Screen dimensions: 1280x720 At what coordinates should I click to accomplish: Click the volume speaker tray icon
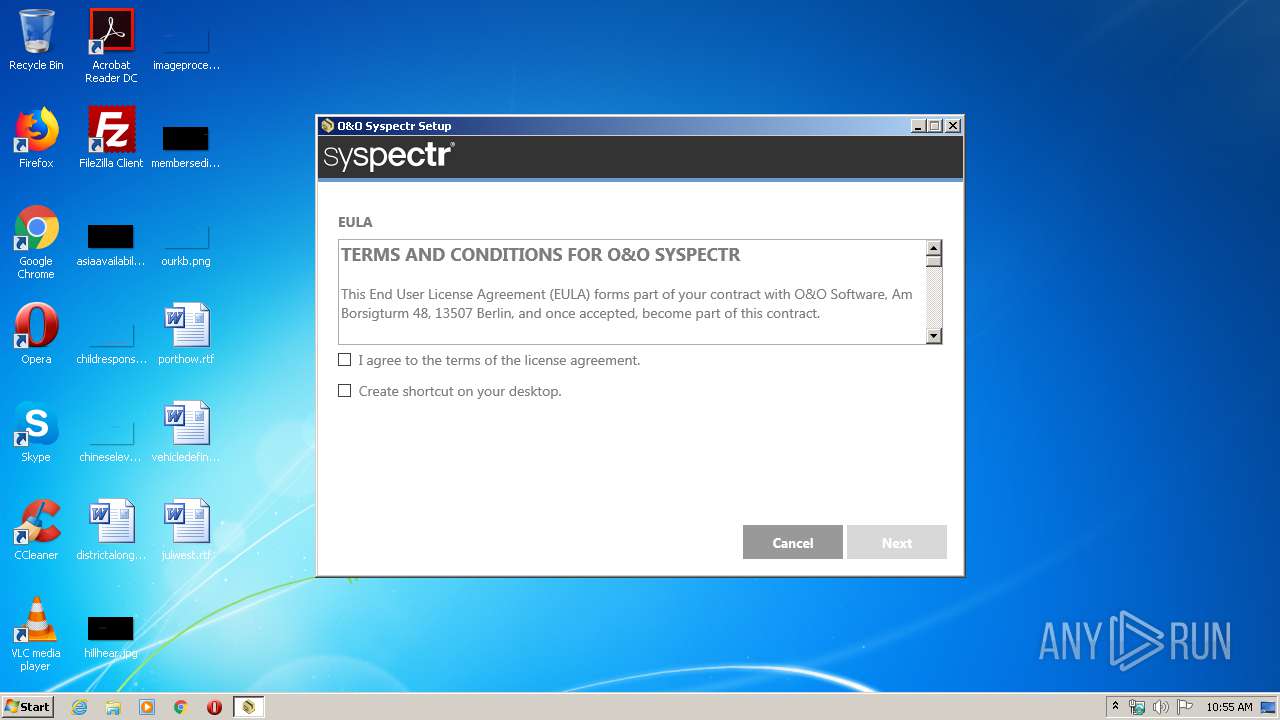coord(1161,707)
